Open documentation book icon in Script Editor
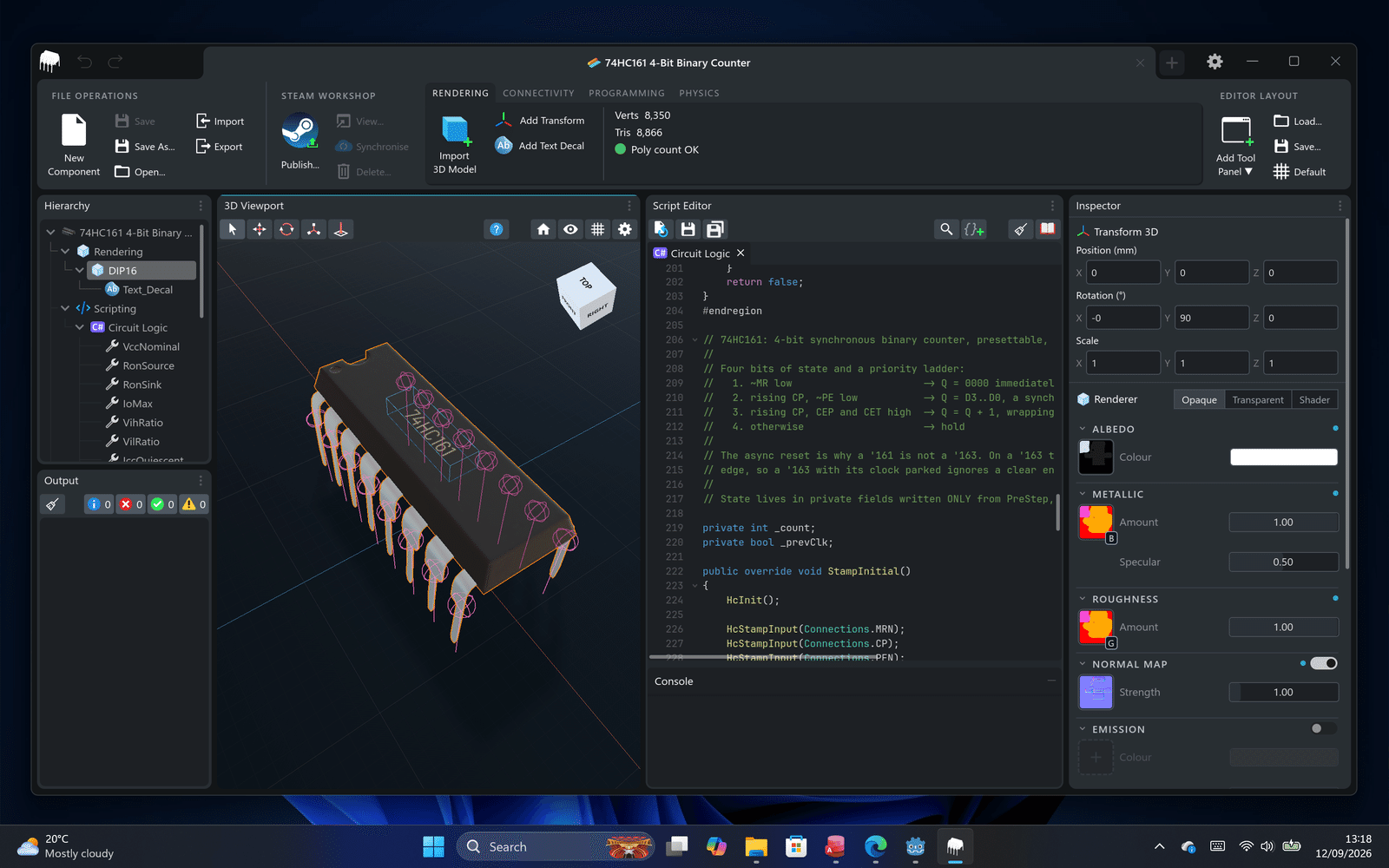Screen dimensions: 1389x868 click(x=1048, y=229)
